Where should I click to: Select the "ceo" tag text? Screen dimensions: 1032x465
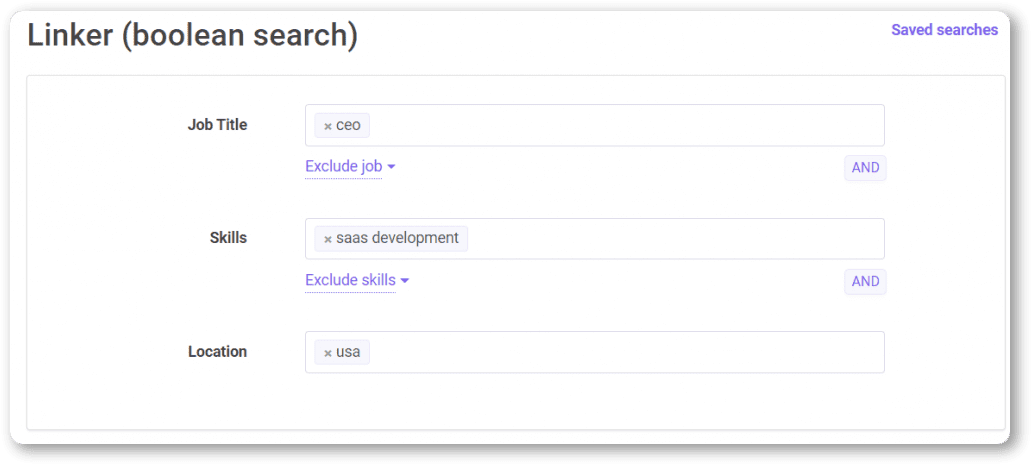tap(348, 126)
